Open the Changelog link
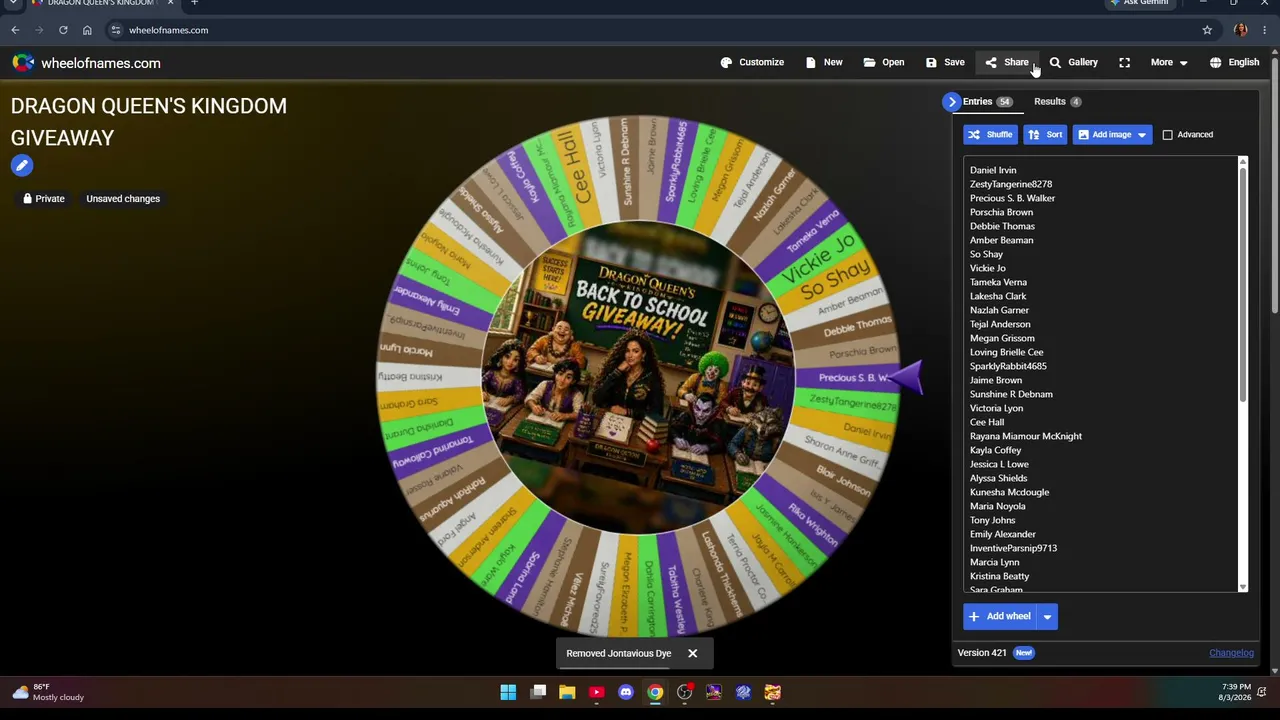Screen dimensions: 1280x720 (x=1231, y=653)
